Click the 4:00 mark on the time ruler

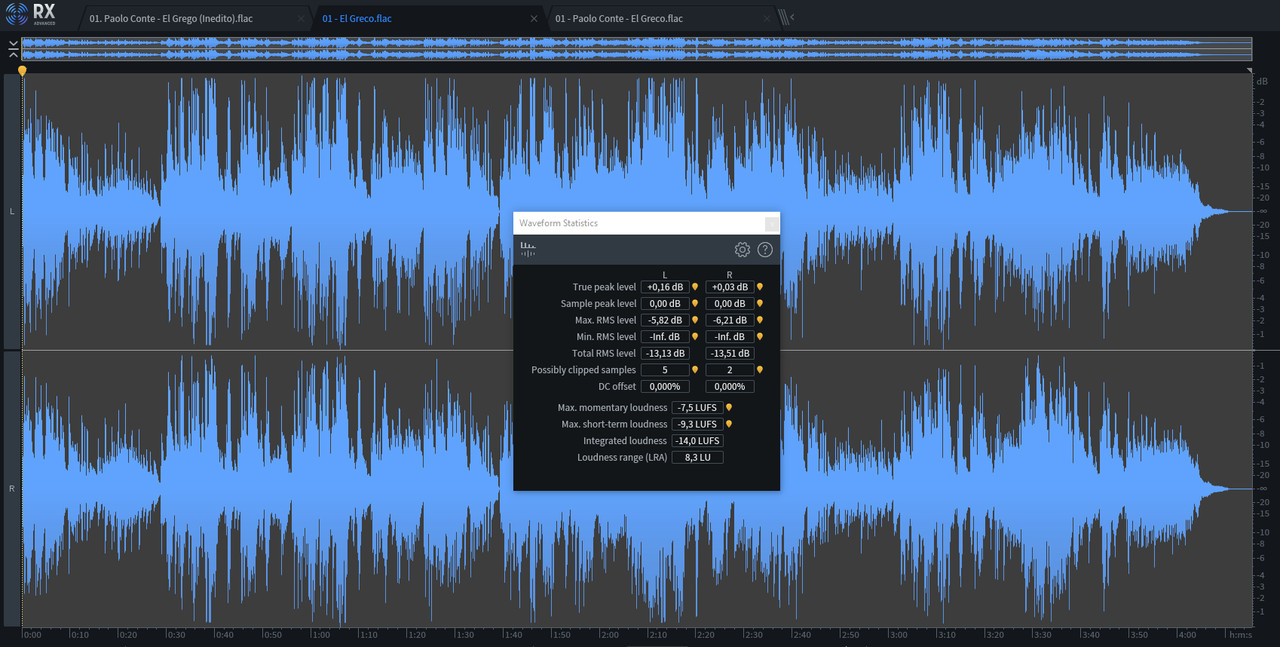[x=1187, y=635]
